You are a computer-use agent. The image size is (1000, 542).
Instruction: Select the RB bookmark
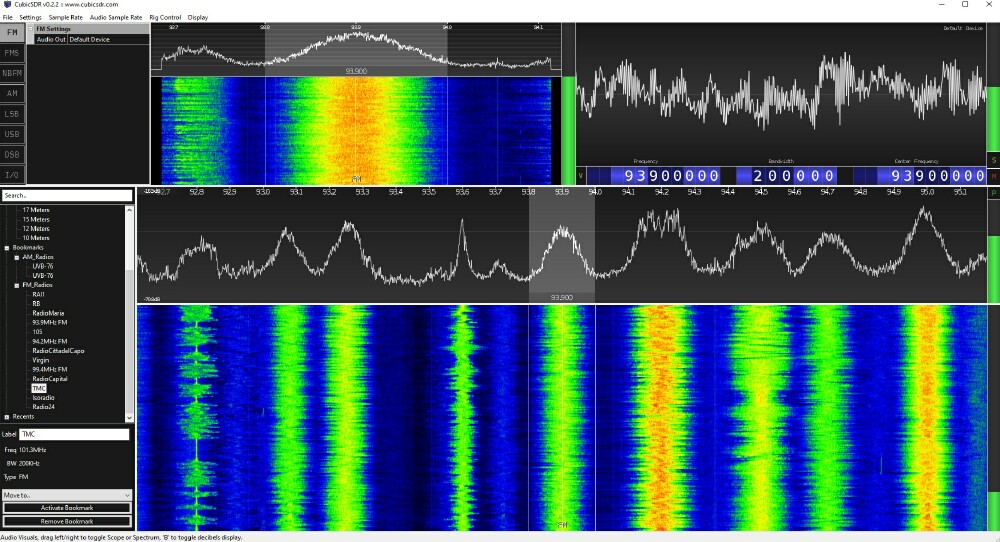36,304
